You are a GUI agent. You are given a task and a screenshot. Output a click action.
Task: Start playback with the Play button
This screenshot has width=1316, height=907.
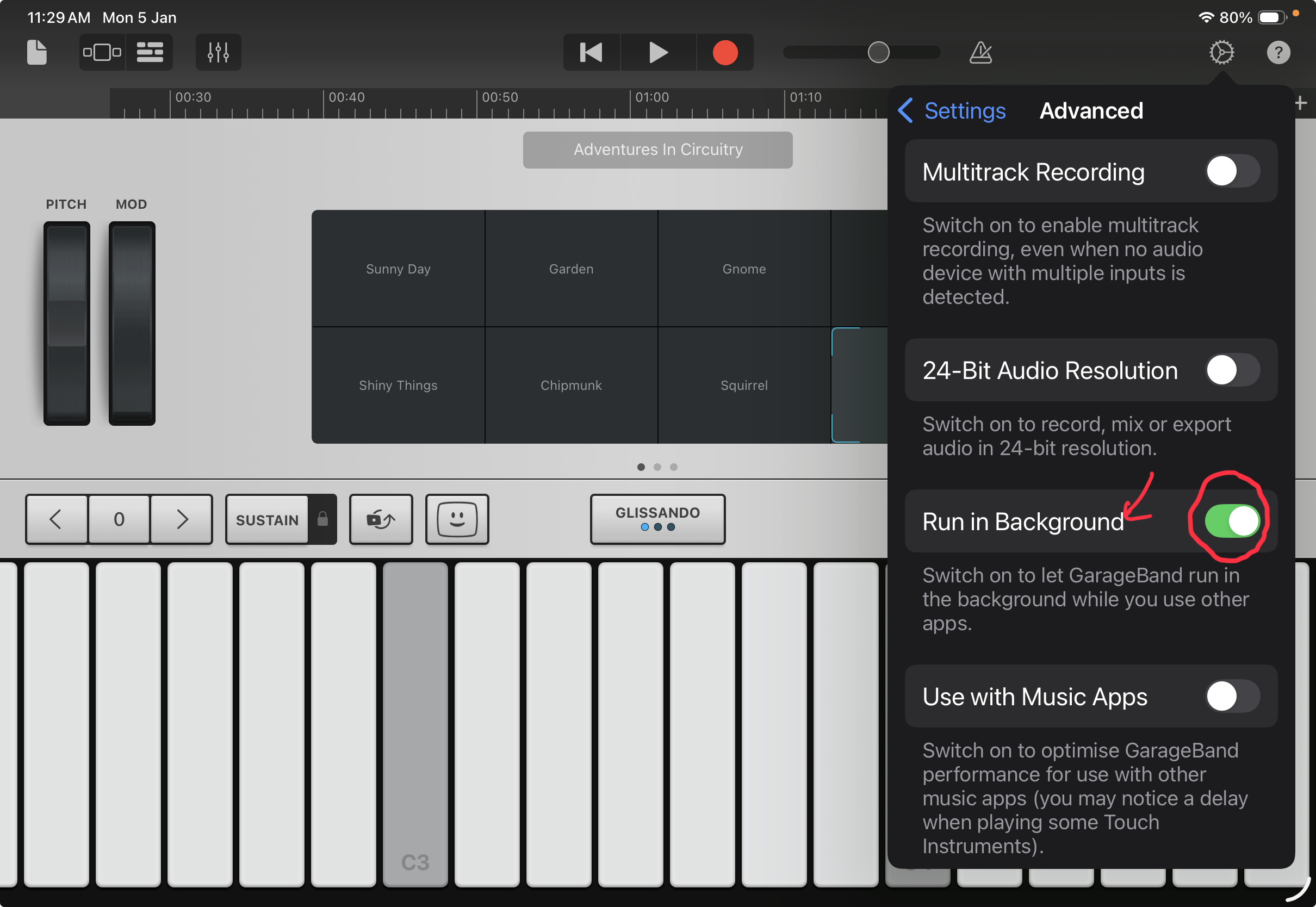click(658, 52)
